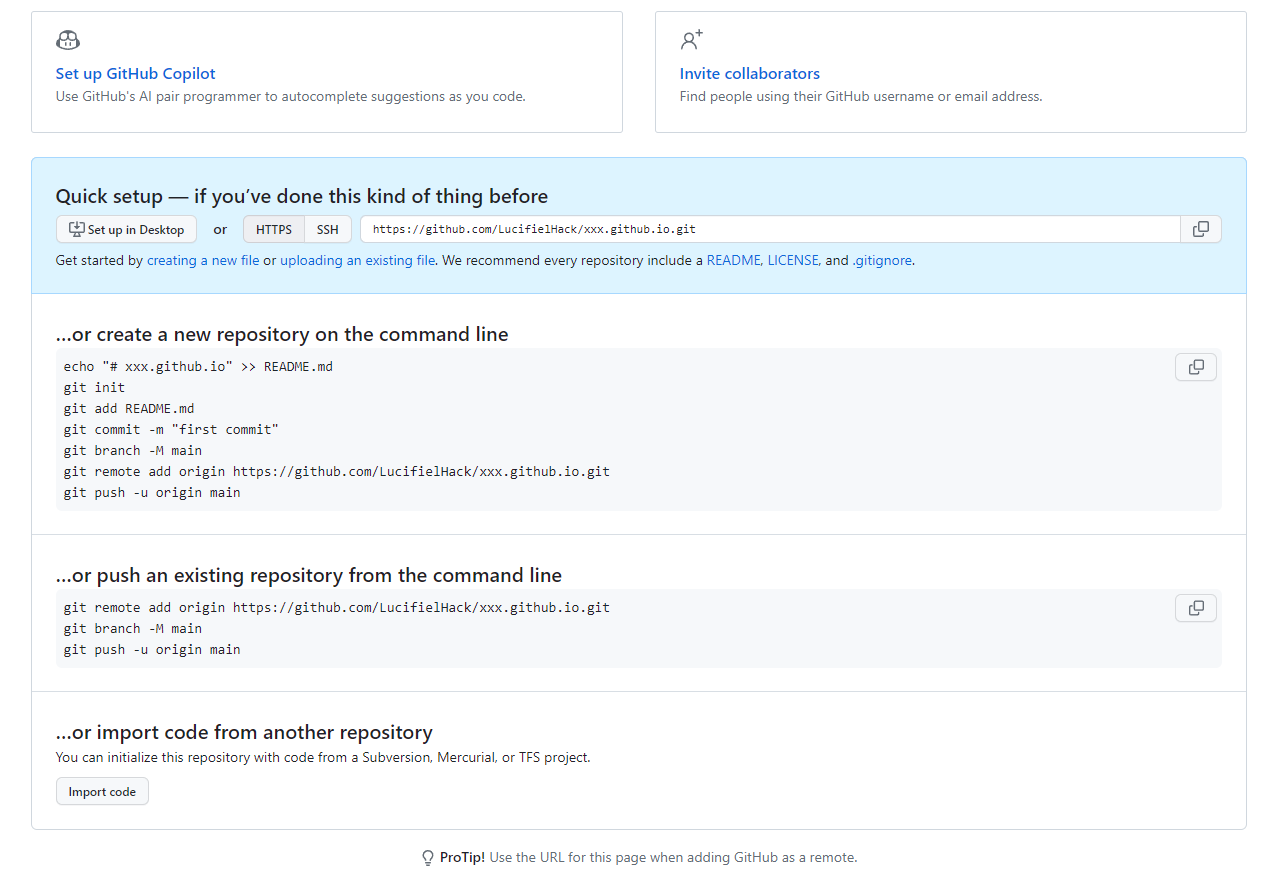Viewport: 1266px width, 887px height.
Task: Open the LICENSE link
Action: point(794,260)
